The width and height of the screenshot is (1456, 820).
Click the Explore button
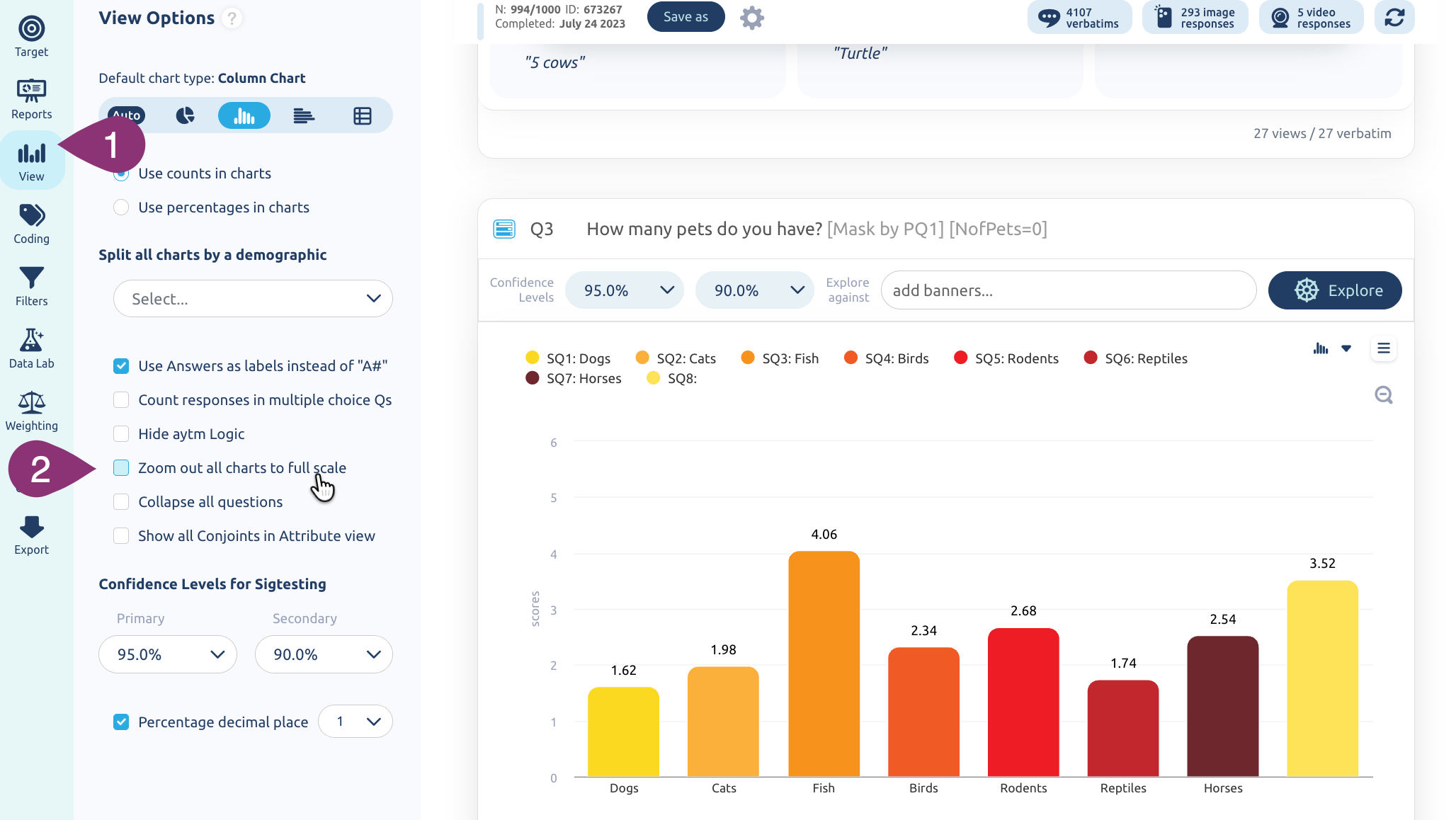1335,290
